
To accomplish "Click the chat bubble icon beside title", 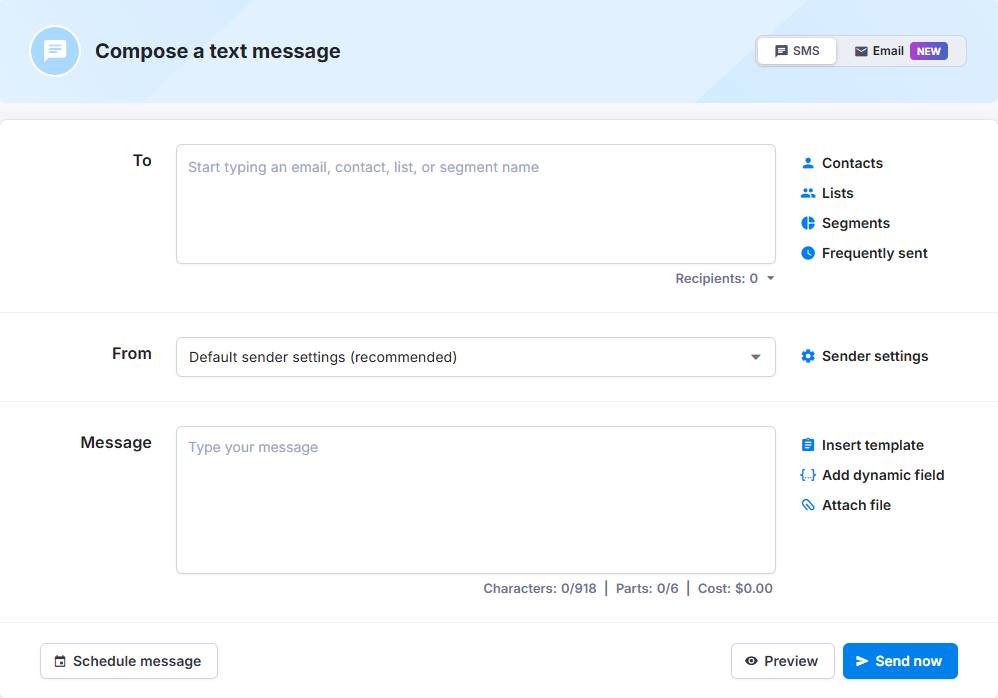I will [55, 51].
